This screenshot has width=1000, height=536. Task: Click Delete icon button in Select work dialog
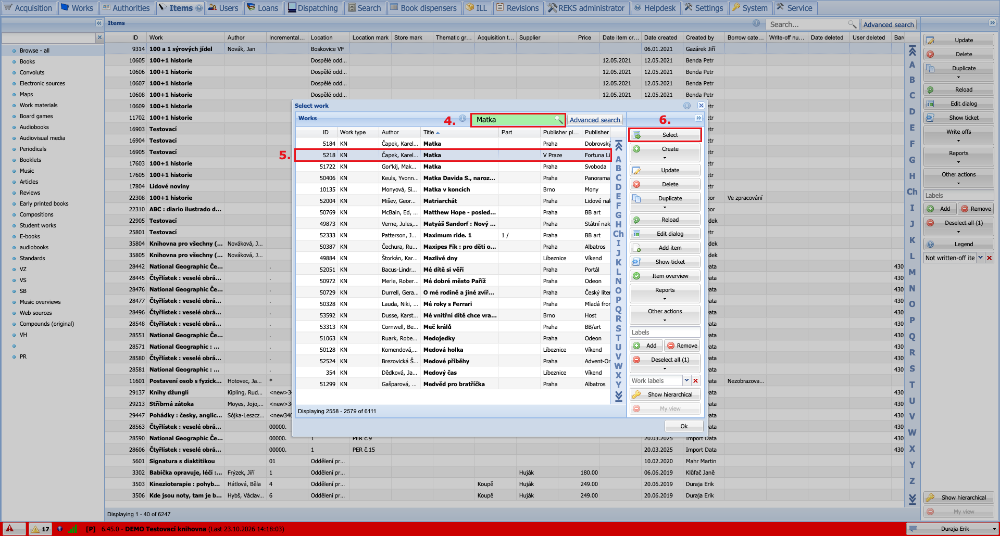665,184
